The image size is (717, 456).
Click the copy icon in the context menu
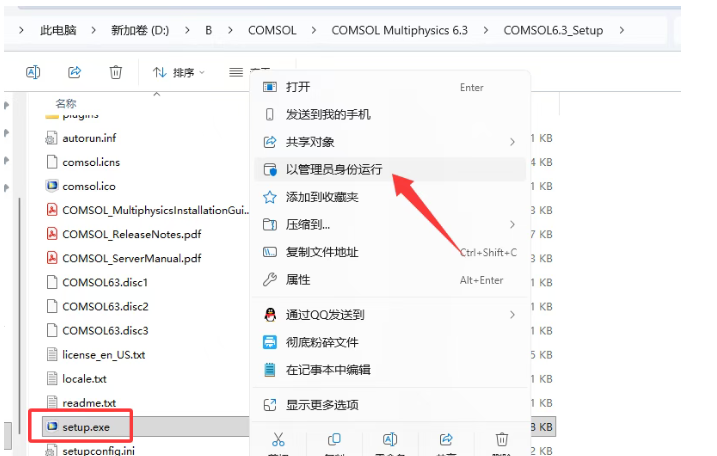pos(334,440)
